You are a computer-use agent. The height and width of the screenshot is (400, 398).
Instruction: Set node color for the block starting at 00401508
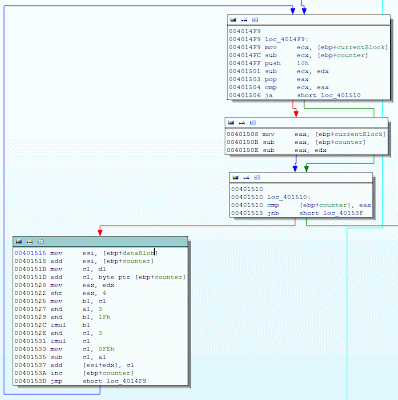pyautogui.click(x=231, y=123)
